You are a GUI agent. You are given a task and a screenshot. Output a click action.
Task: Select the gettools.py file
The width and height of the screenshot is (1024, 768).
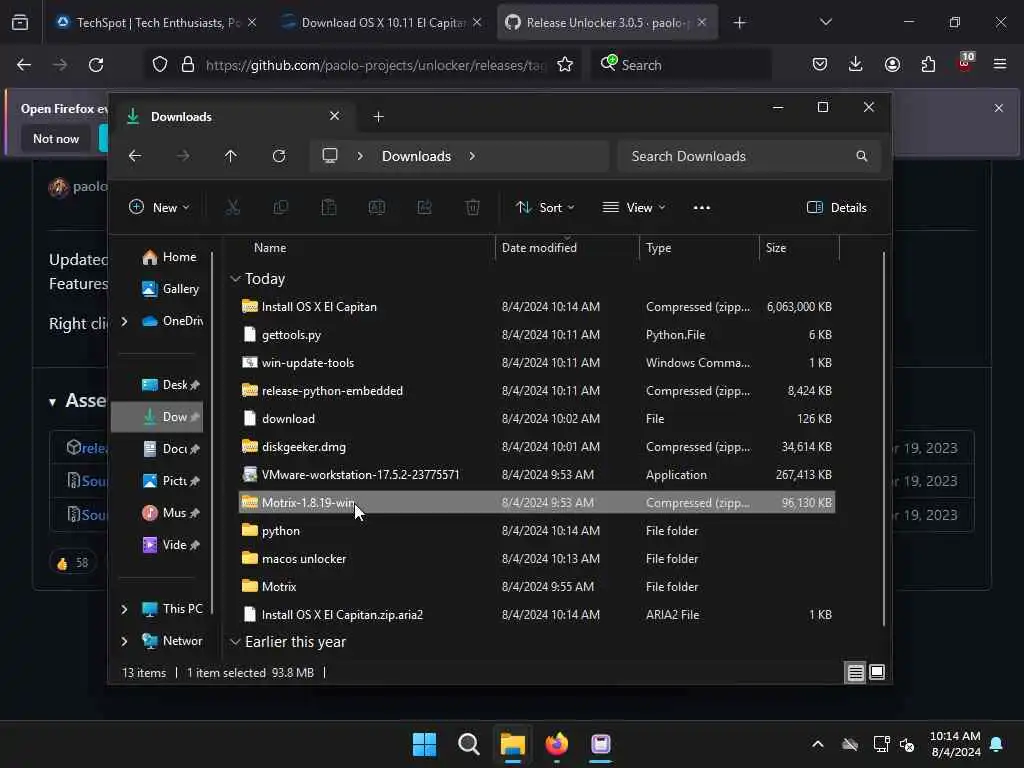click(x=537, y=334)
